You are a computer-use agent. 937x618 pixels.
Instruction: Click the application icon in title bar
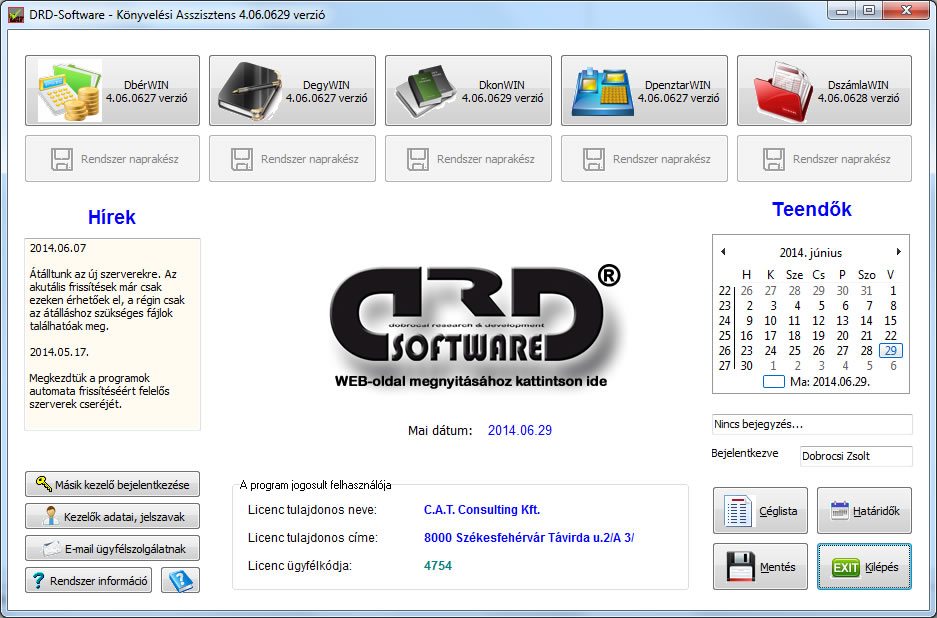tap(16, 15)
